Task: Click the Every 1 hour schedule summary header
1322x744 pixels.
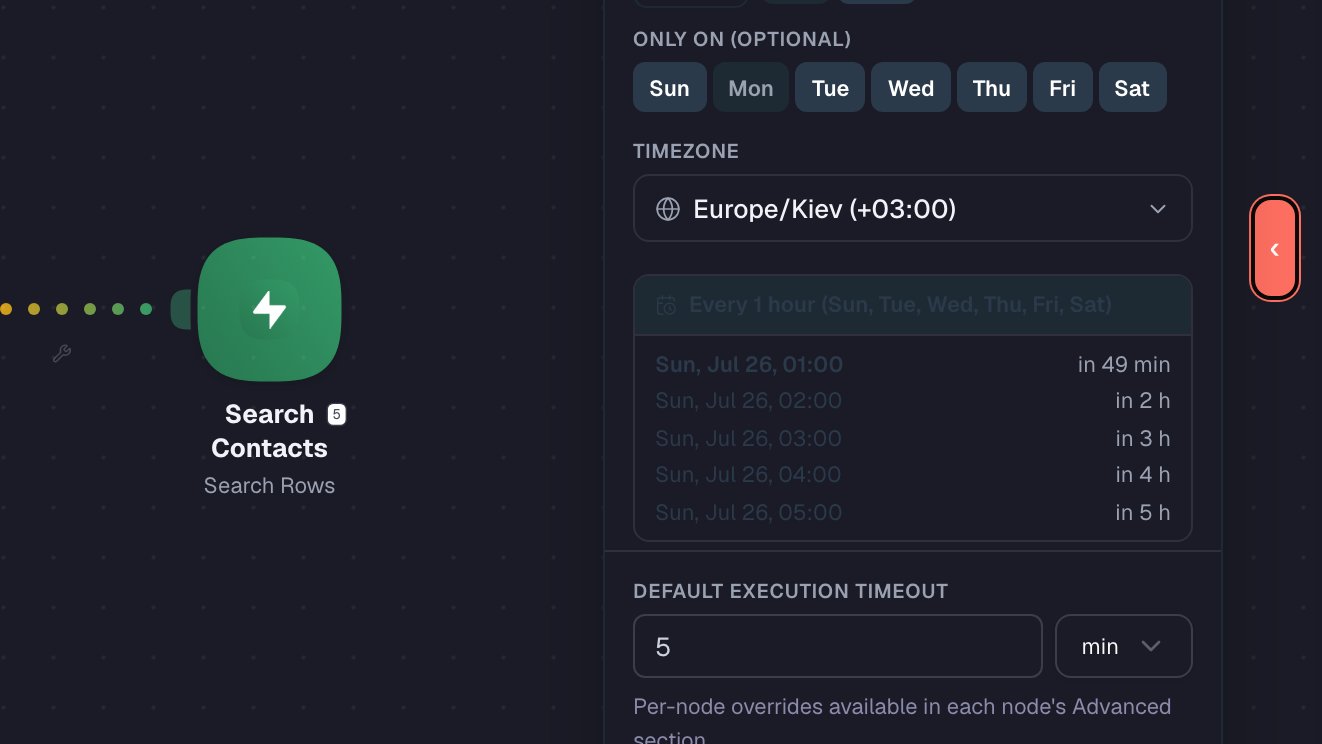Action: coord(913,305)
